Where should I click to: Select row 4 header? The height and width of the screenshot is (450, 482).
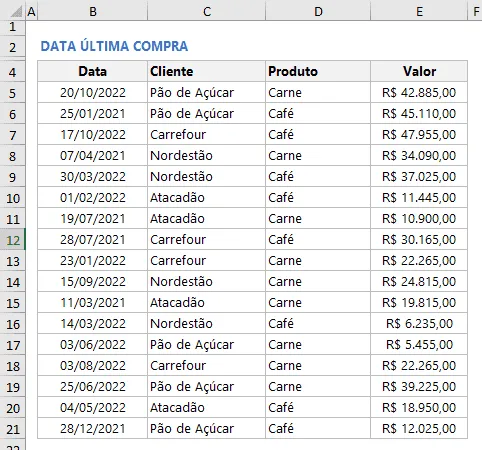tap(12, 72)
